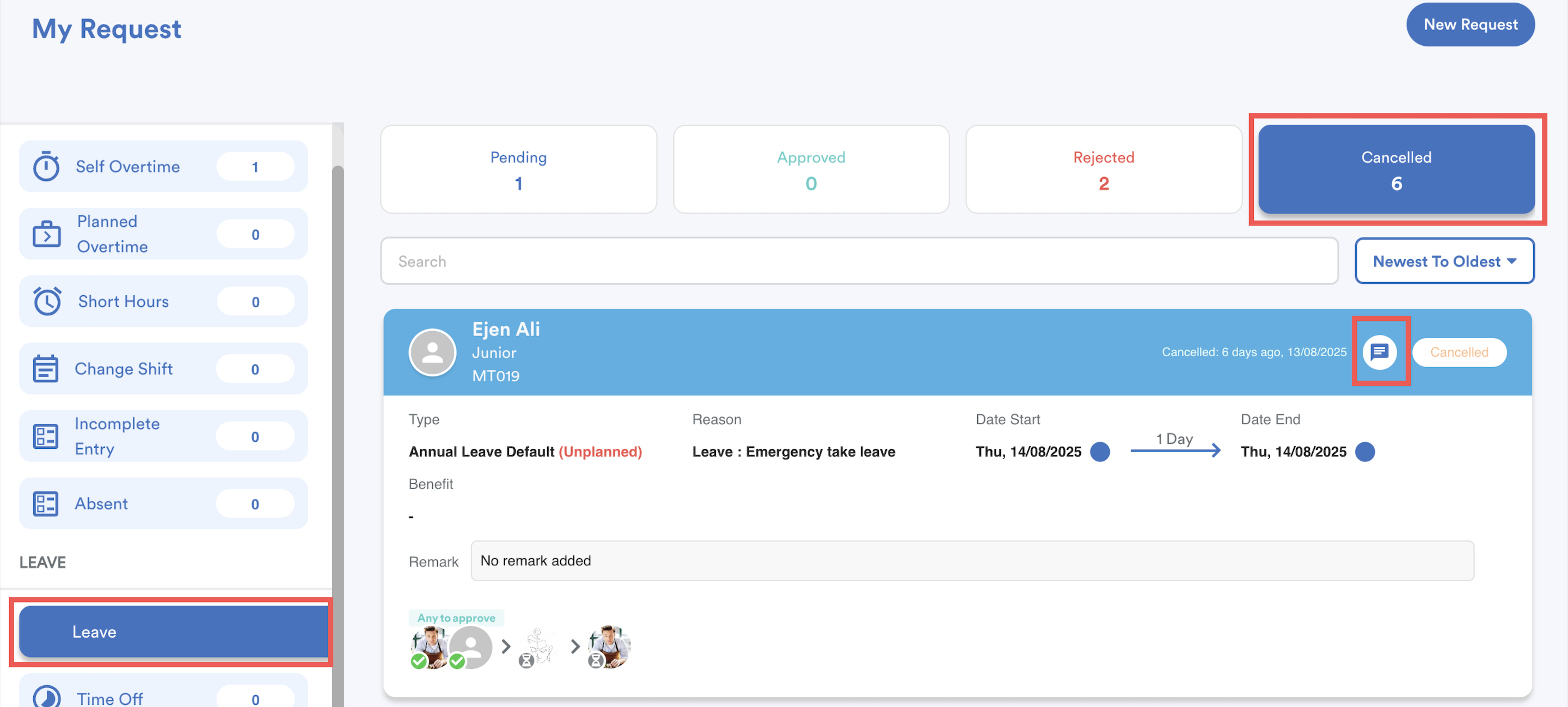Click the Search input field
This screenshot has width=1568, height=707.
(x=859, y=261)
